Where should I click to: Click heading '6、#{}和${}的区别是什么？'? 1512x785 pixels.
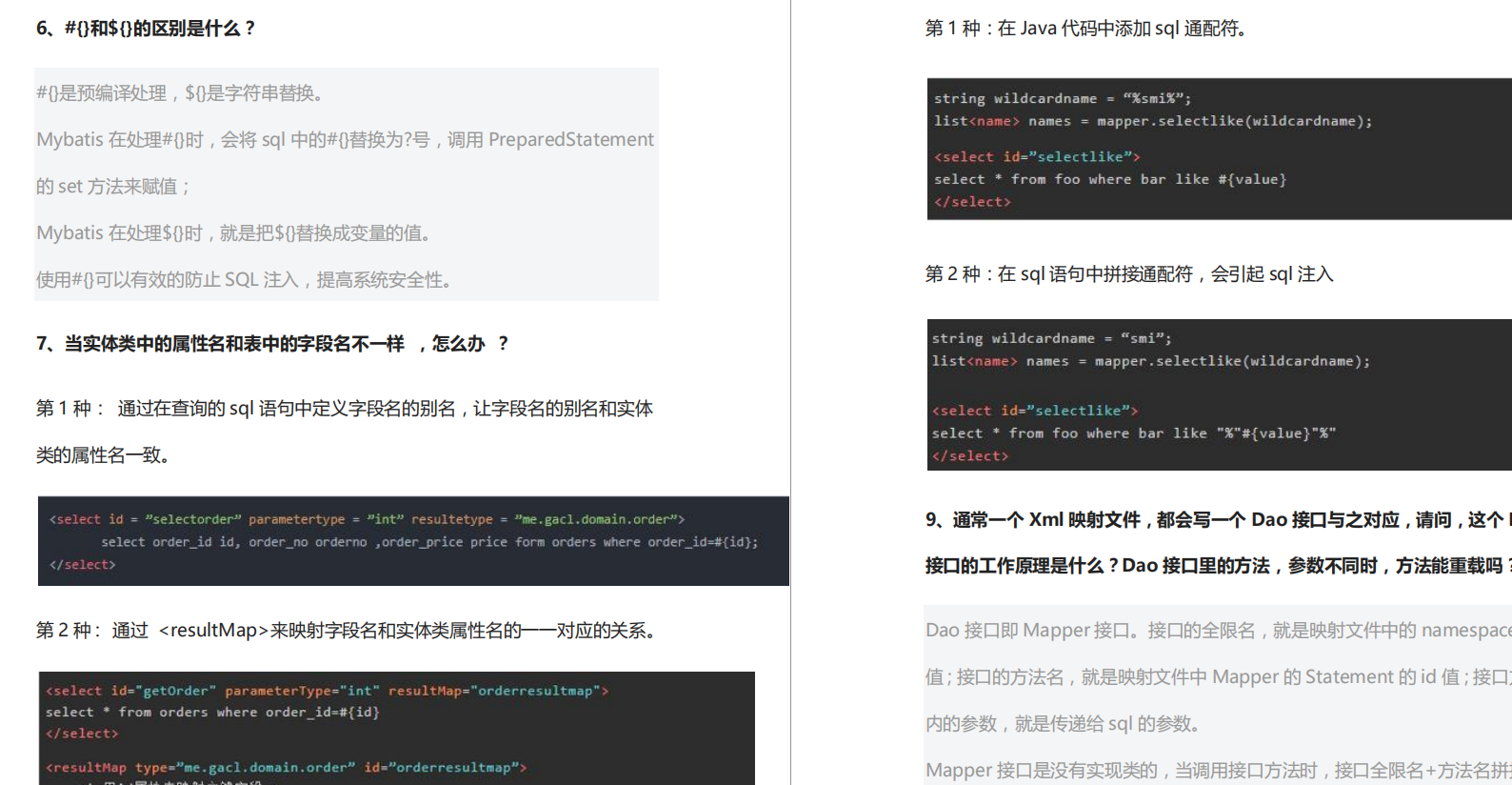tap(147, 29)
